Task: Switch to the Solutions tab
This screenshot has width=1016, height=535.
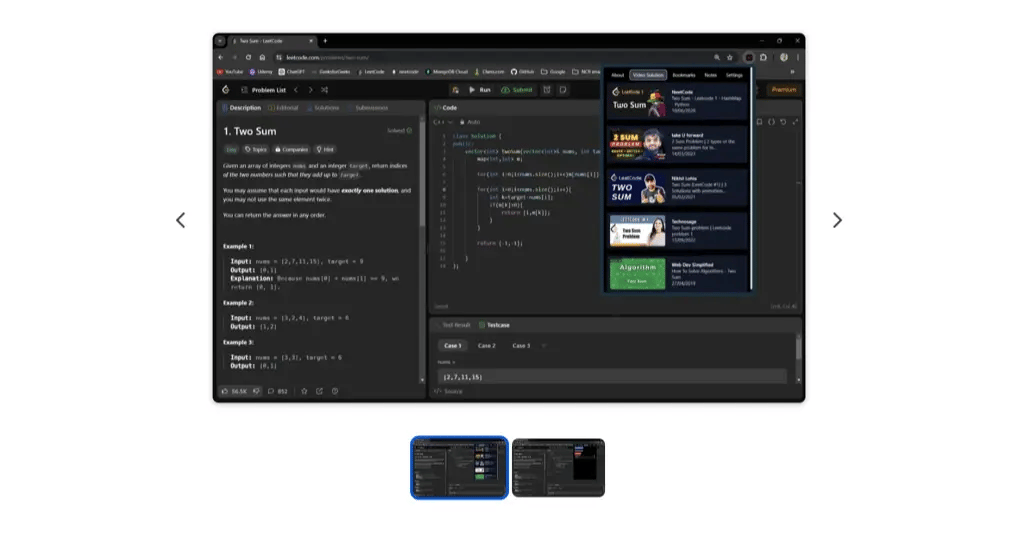Action: pos(323,108)
